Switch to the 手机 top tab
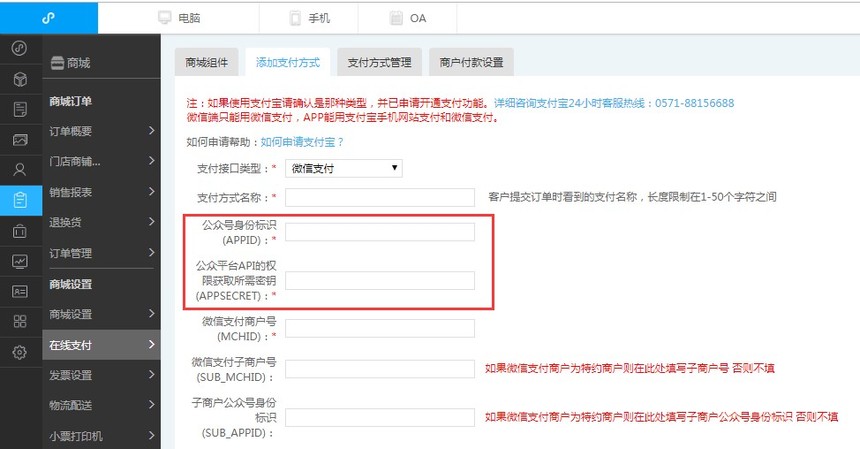 pyautogui.click(x=309, y=18)
